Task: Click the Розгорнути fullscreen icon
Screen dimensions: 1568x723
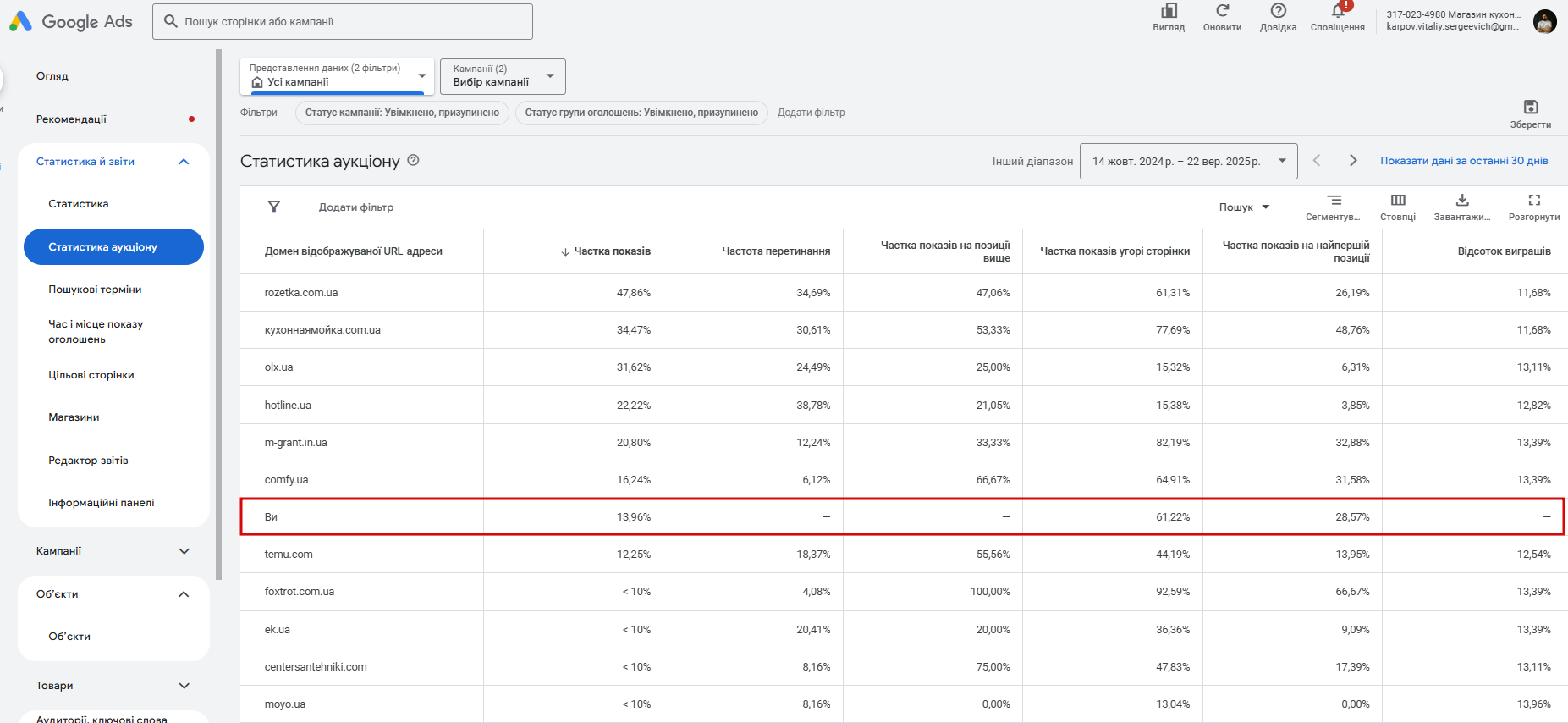Action: (1533, 201)
